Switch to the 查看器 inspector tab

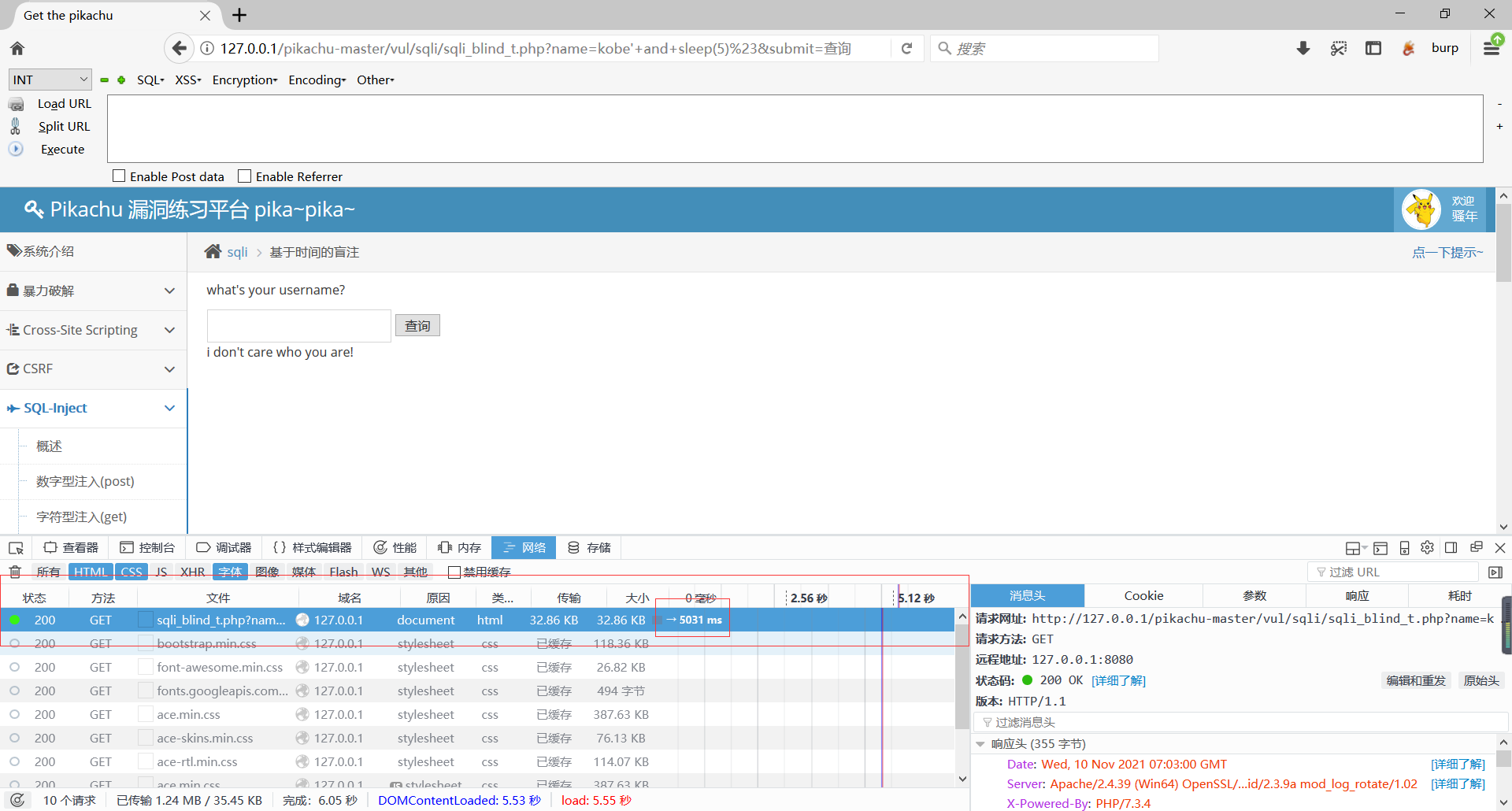pyautogui.click(x=71, y=547)
